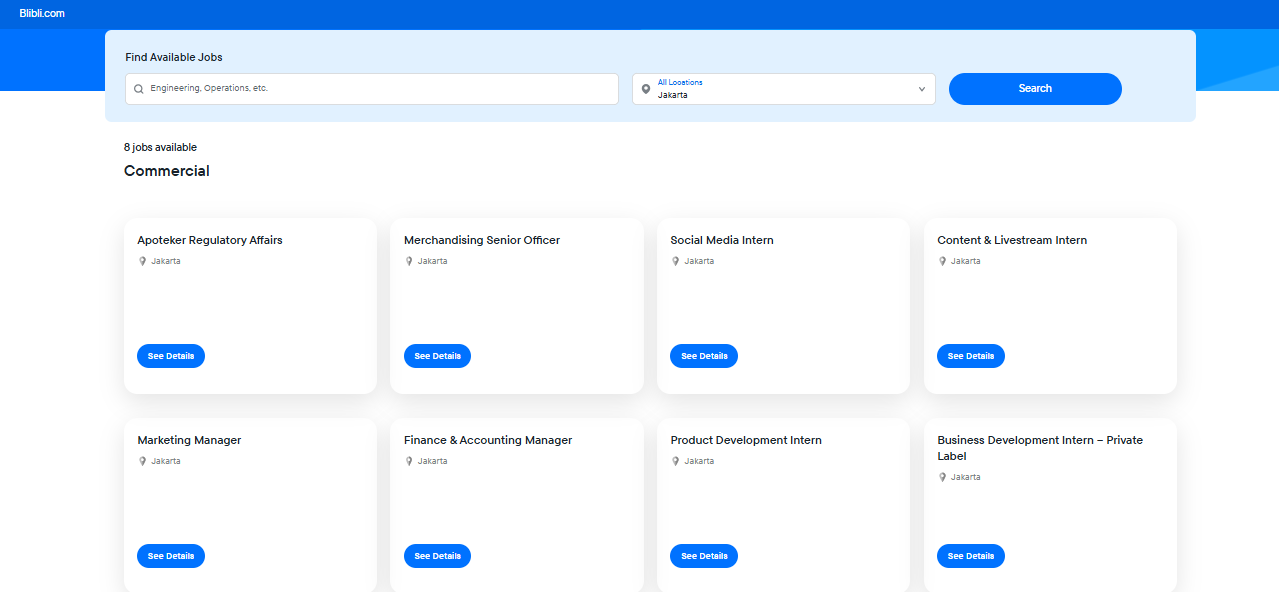Click location pin on Product Development Intern card
Screen dimensions: 1279x592
point(676,461)
